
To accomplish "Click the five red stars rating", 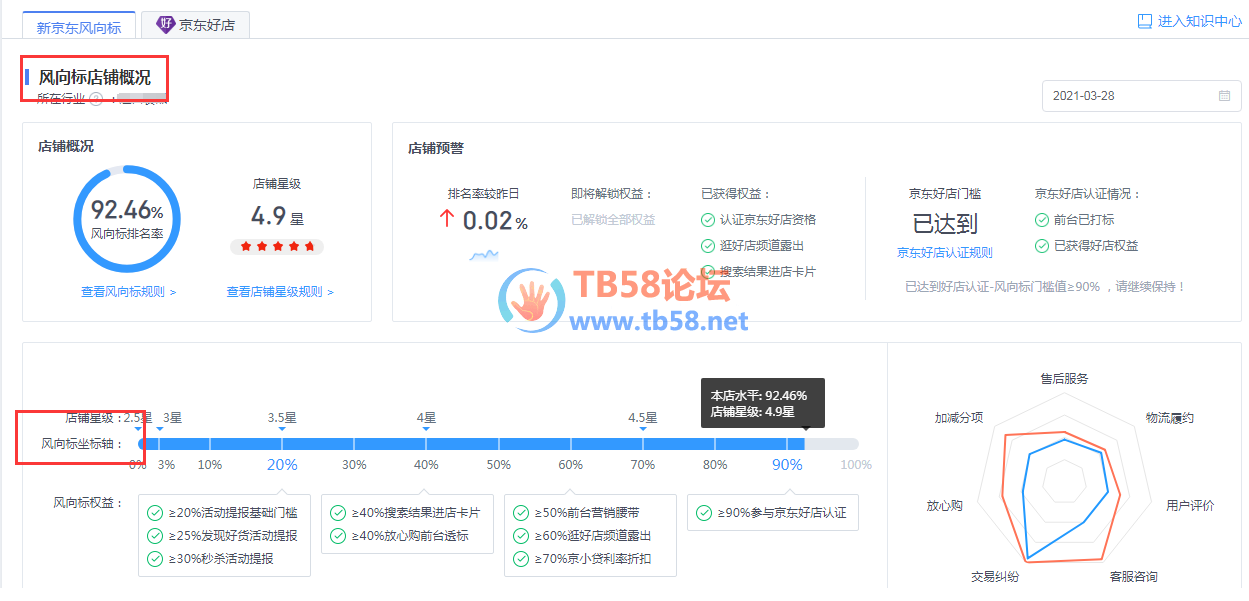I will pyautogui.click(x=277, y=246).
